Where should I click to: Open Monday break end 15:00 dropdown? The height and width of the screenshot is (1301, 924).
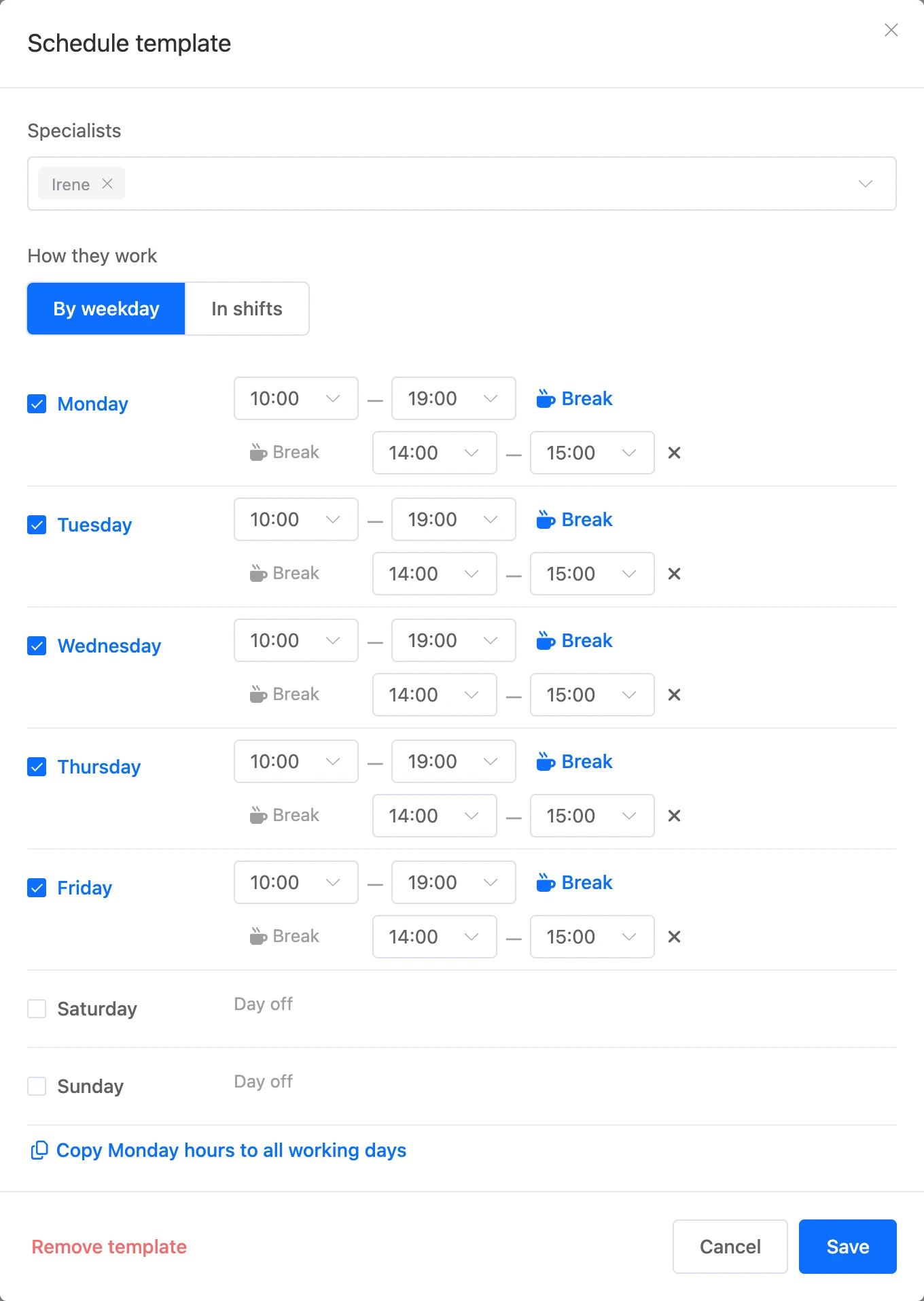coord(592,453)
